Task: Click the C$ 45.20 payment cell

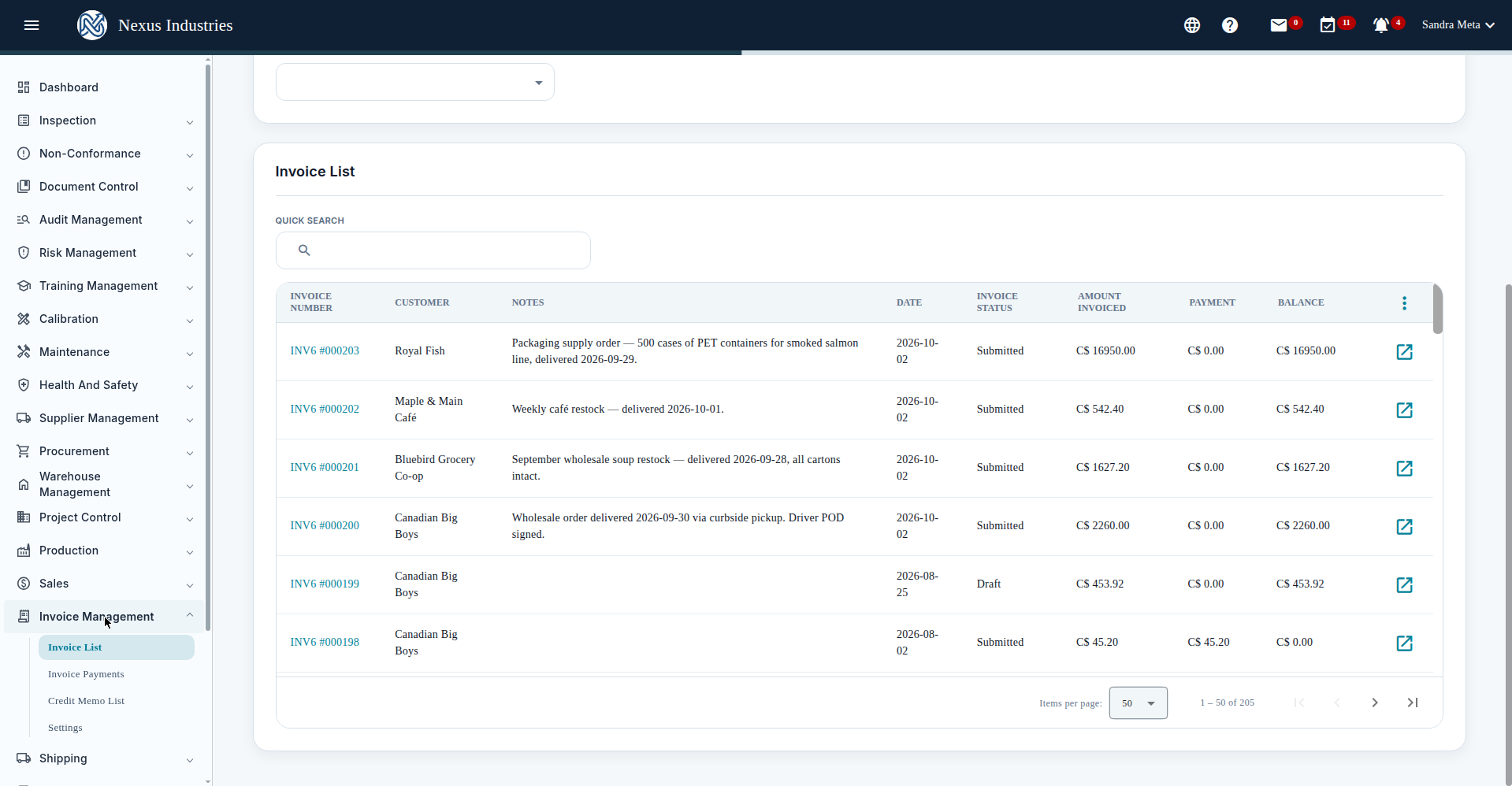Action: point(1209,642)
